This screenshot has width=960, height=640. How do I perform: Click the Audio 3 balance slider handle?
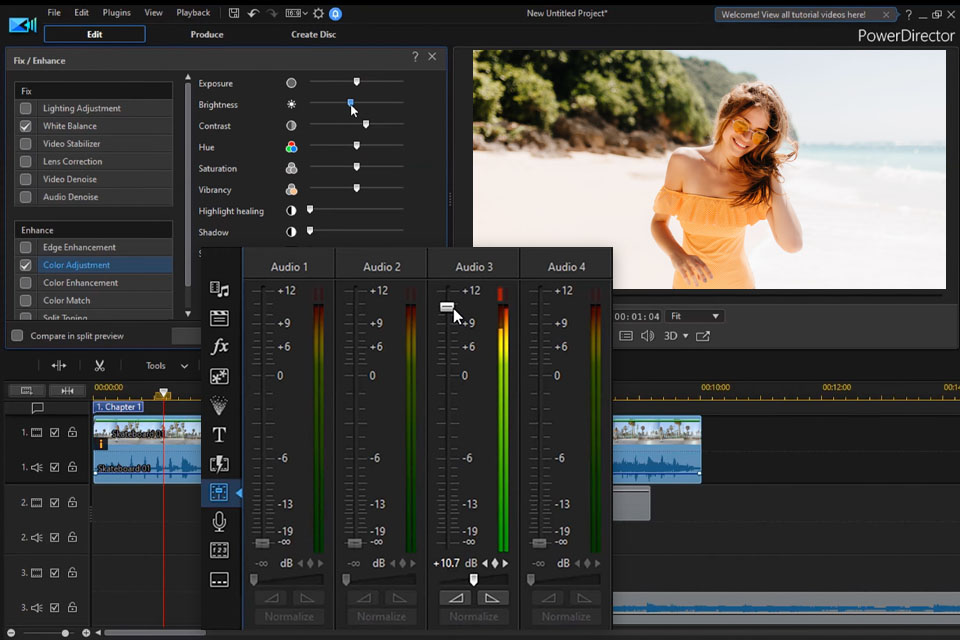click(473, 579)
